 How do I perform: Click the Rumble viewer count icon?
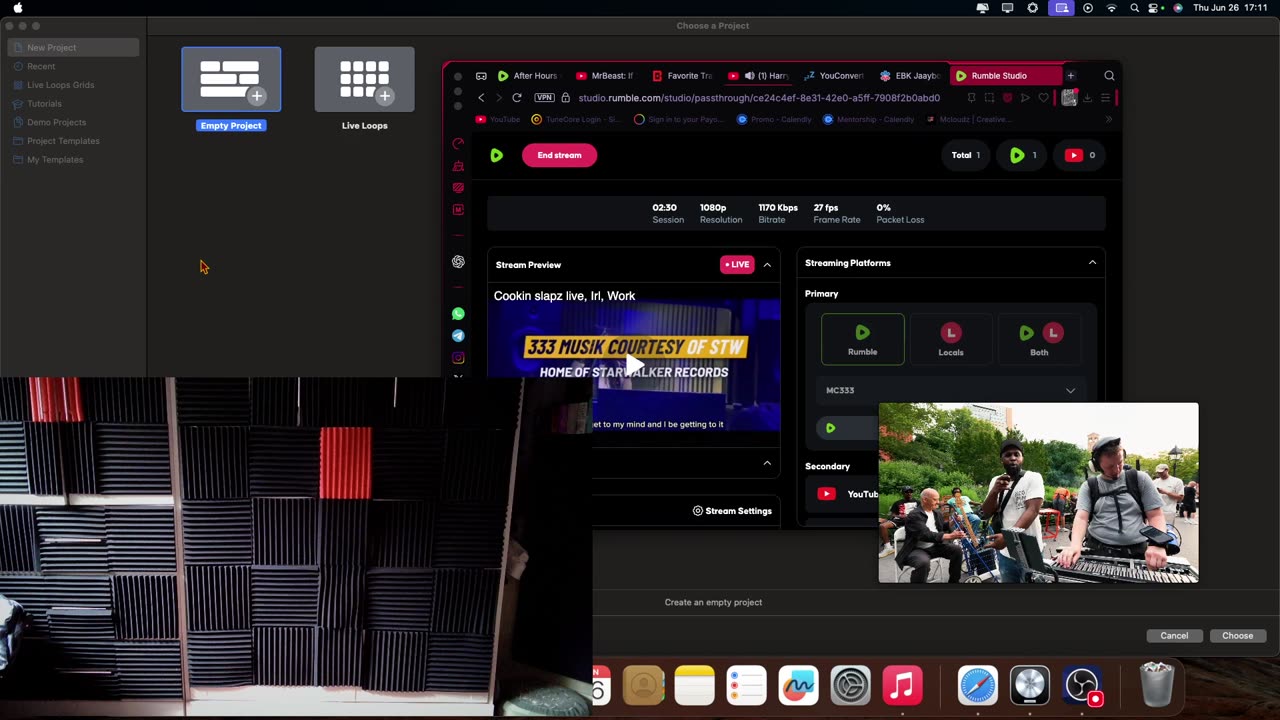1017,155
